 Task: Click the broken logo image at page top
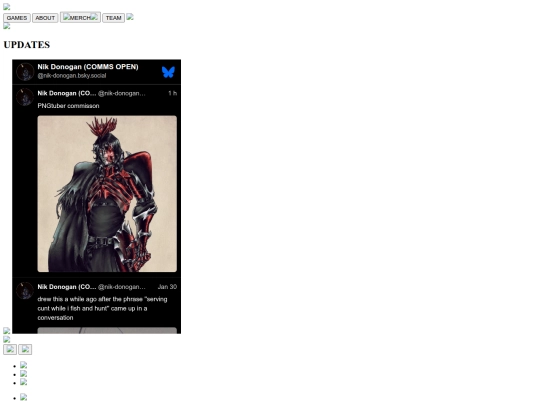(7, 7)
